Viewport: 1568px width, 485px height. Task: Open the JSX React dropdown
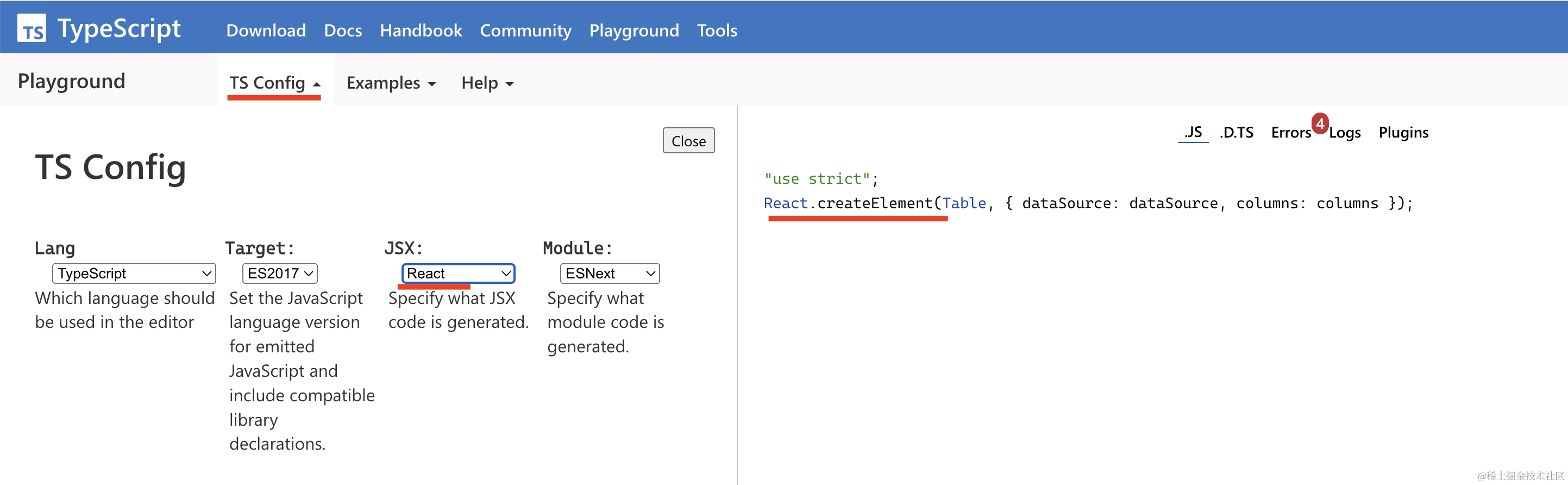(x=459, y=273)
